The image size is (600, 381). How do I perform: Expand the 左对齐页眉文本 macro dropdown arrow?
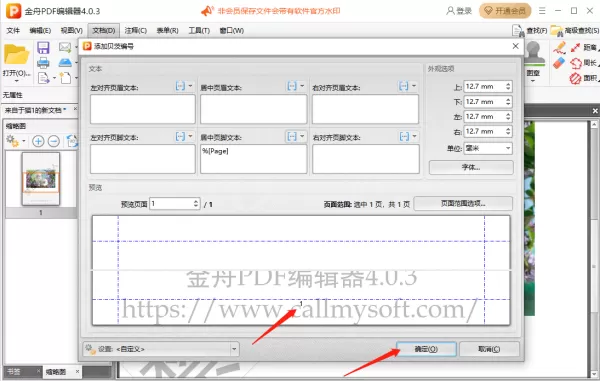point(190,86)
